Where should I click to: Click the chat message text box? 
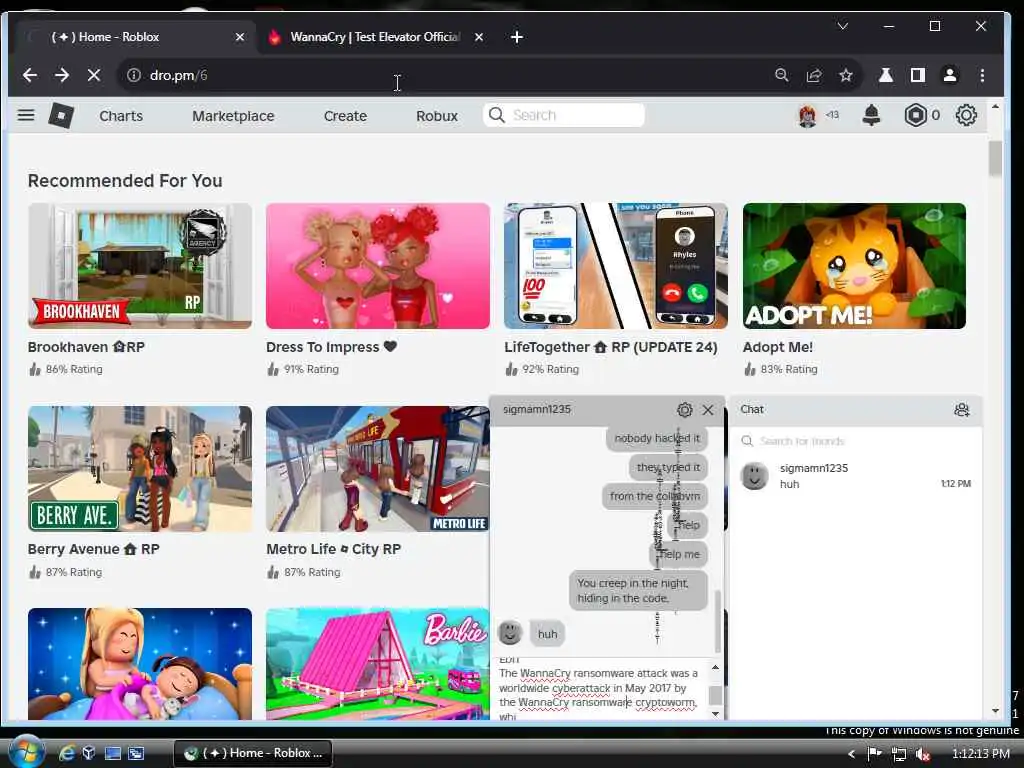(600, 688)
